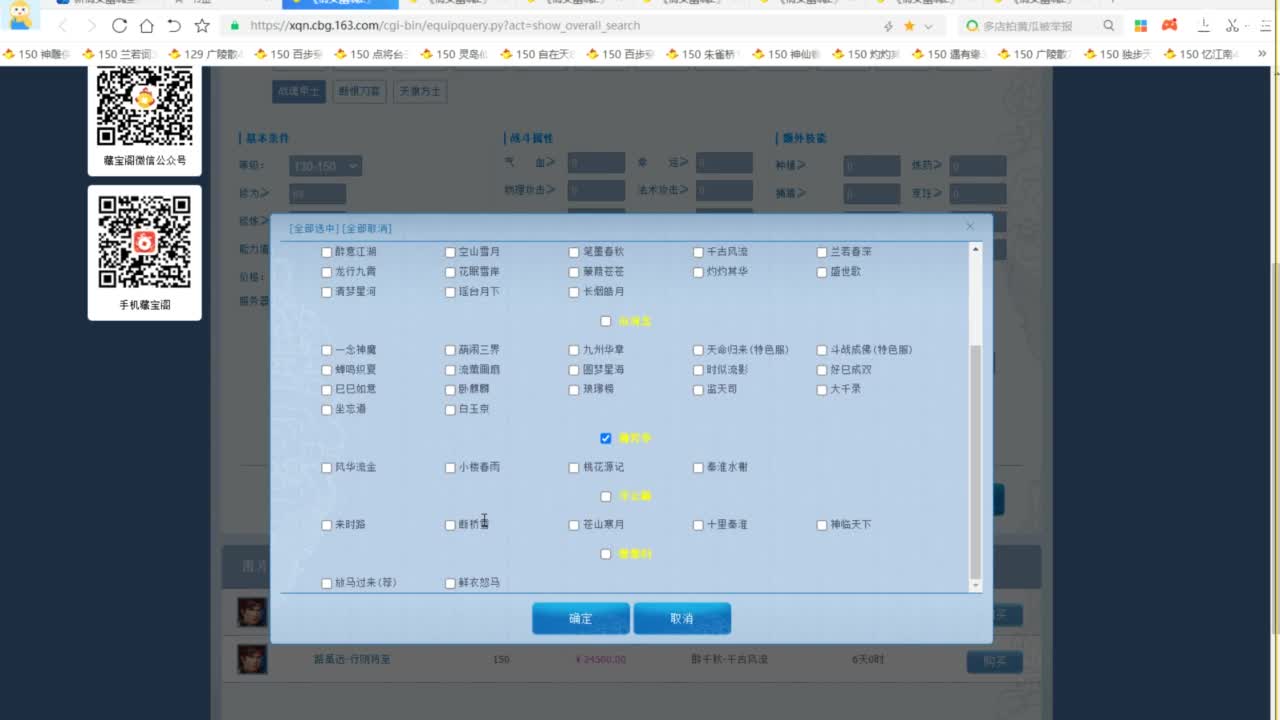1280x720 pixels.
Task: Open the colorful apps grid icon
Action: [x=1141, y=26]
